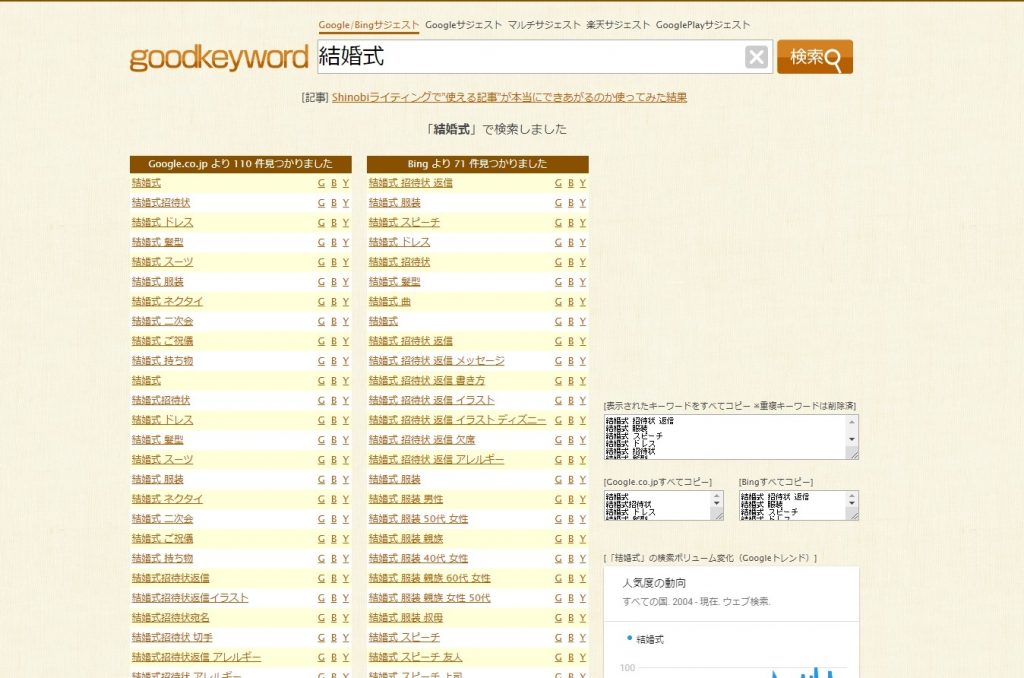Viewport: 1024px width, 678px height.
Task: Click Y link for 結婚式 服装 50代 女性
Action: point(583,519)
